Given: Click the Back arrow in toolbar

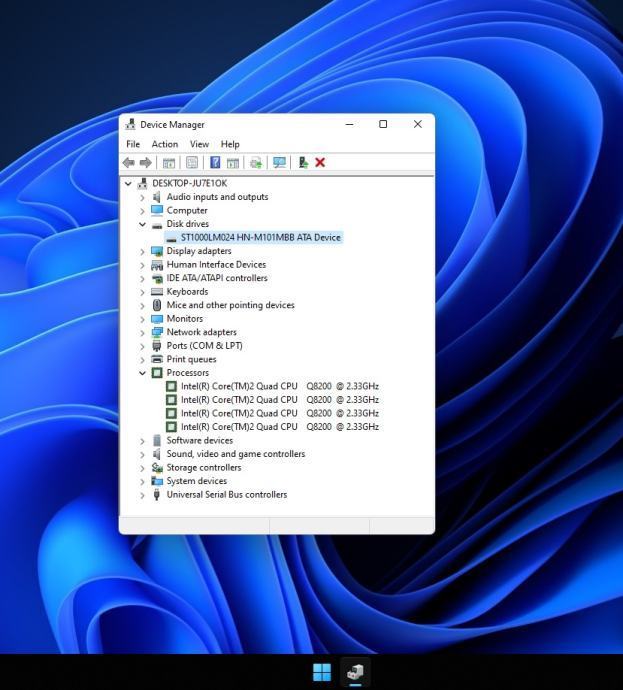Looking at the screenshot, I should [128, 162].
